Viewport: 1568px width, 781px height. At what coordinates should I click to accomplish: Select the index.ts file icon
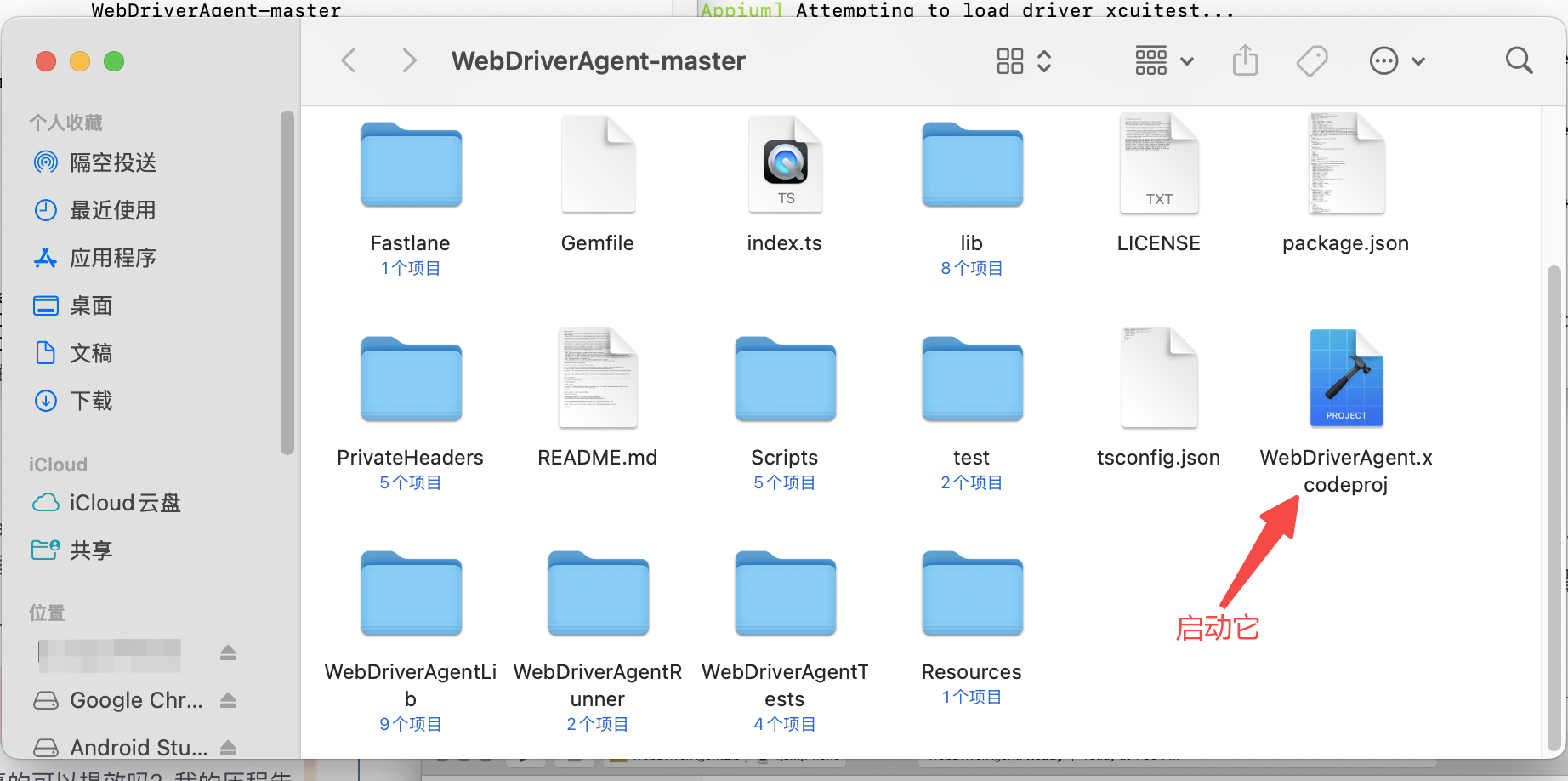pyautogui.click(x=785, y=163)
